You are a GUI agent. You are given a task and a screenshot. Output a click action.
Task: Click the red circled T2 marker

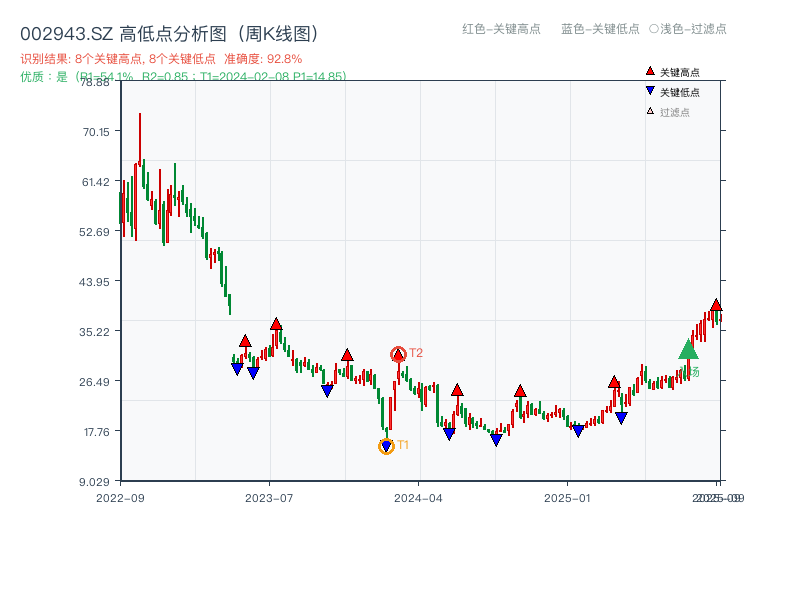(397, 352)
